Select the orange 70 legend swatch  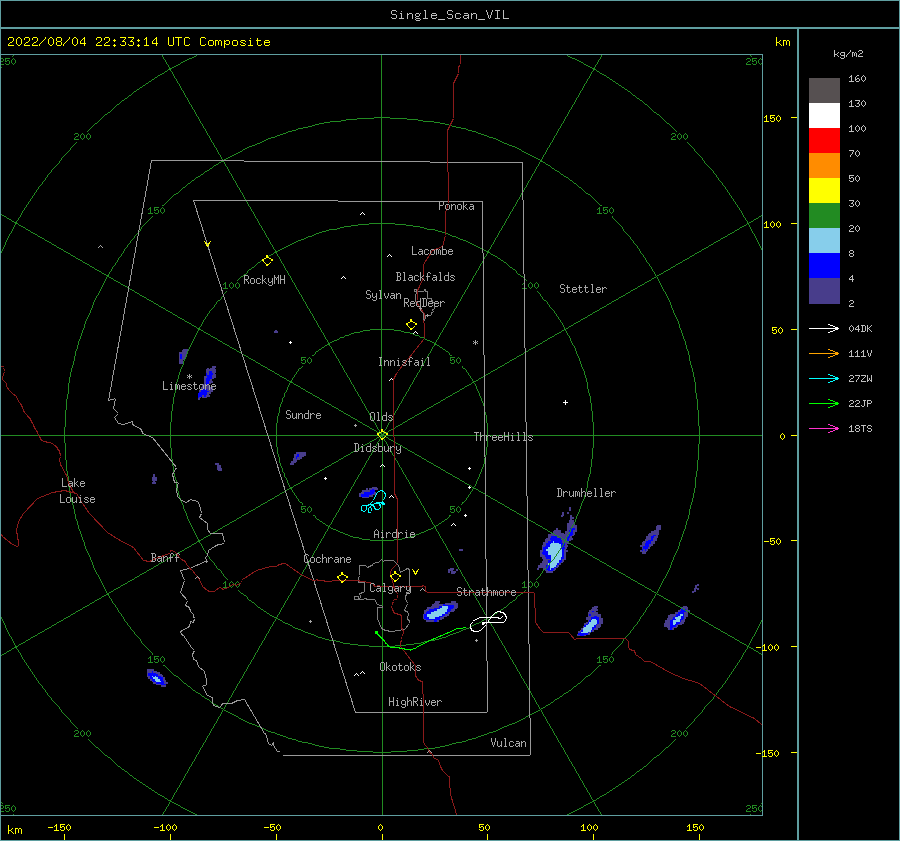824,165
